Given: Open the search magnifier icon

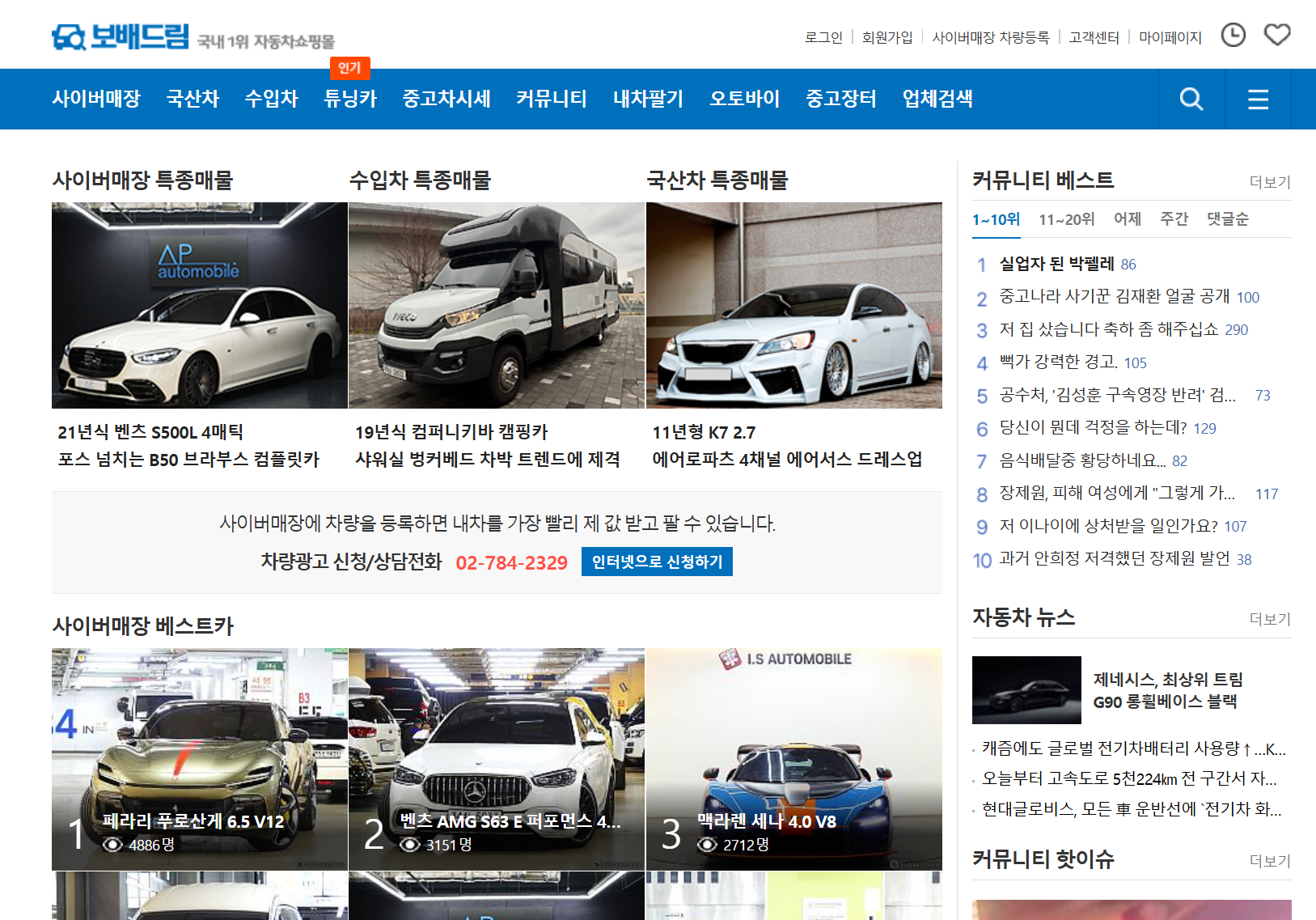Looking at the screenshot, I should [x=1191, y=99].
